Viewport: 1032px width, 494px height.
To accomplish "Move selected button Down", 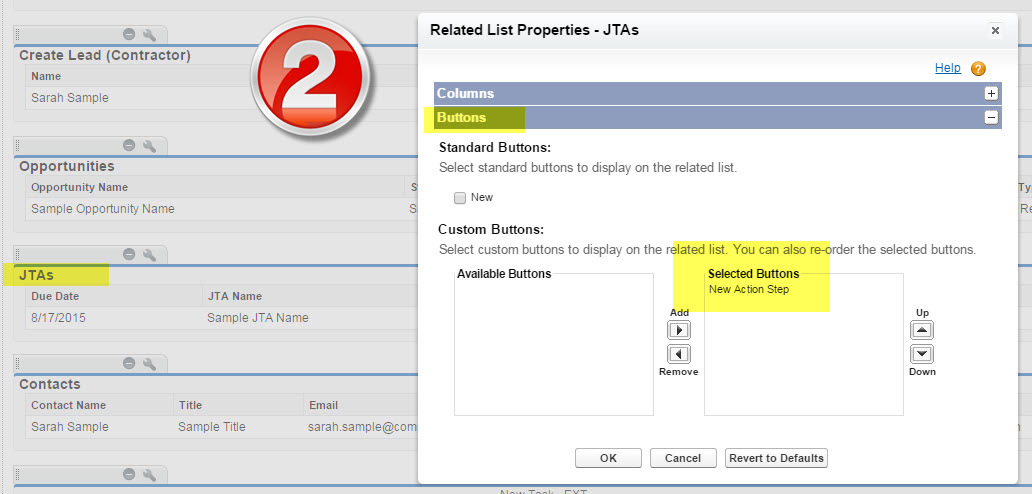I will (x=922, y=355).
